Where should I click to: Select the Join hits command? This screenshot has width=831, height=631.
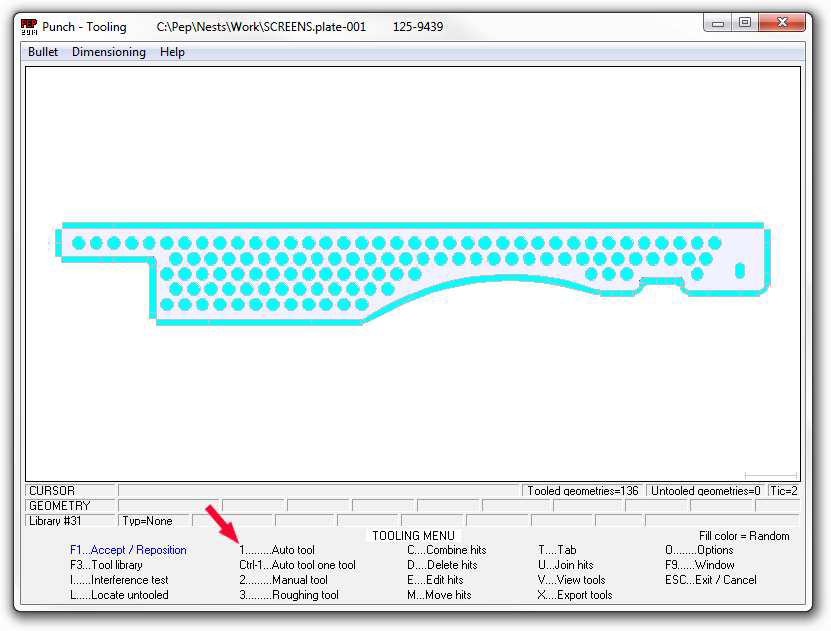[565, 565]
